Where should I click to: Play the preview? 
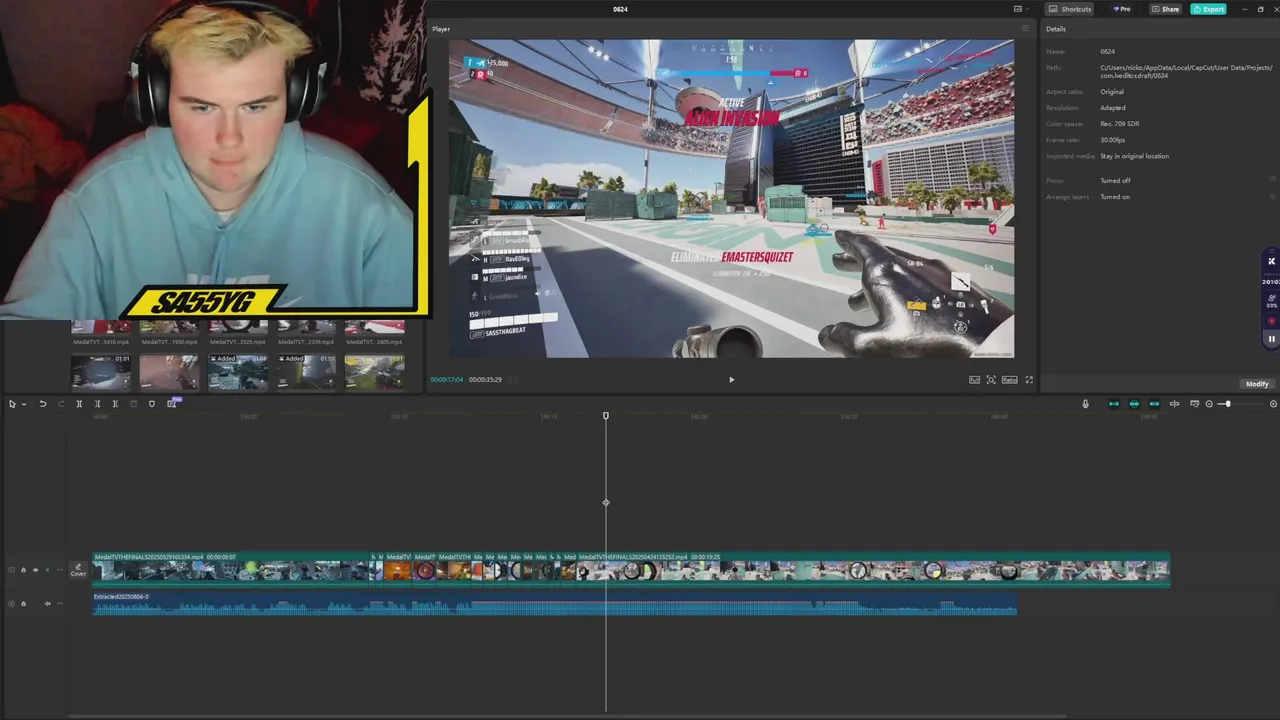point(731,380)
